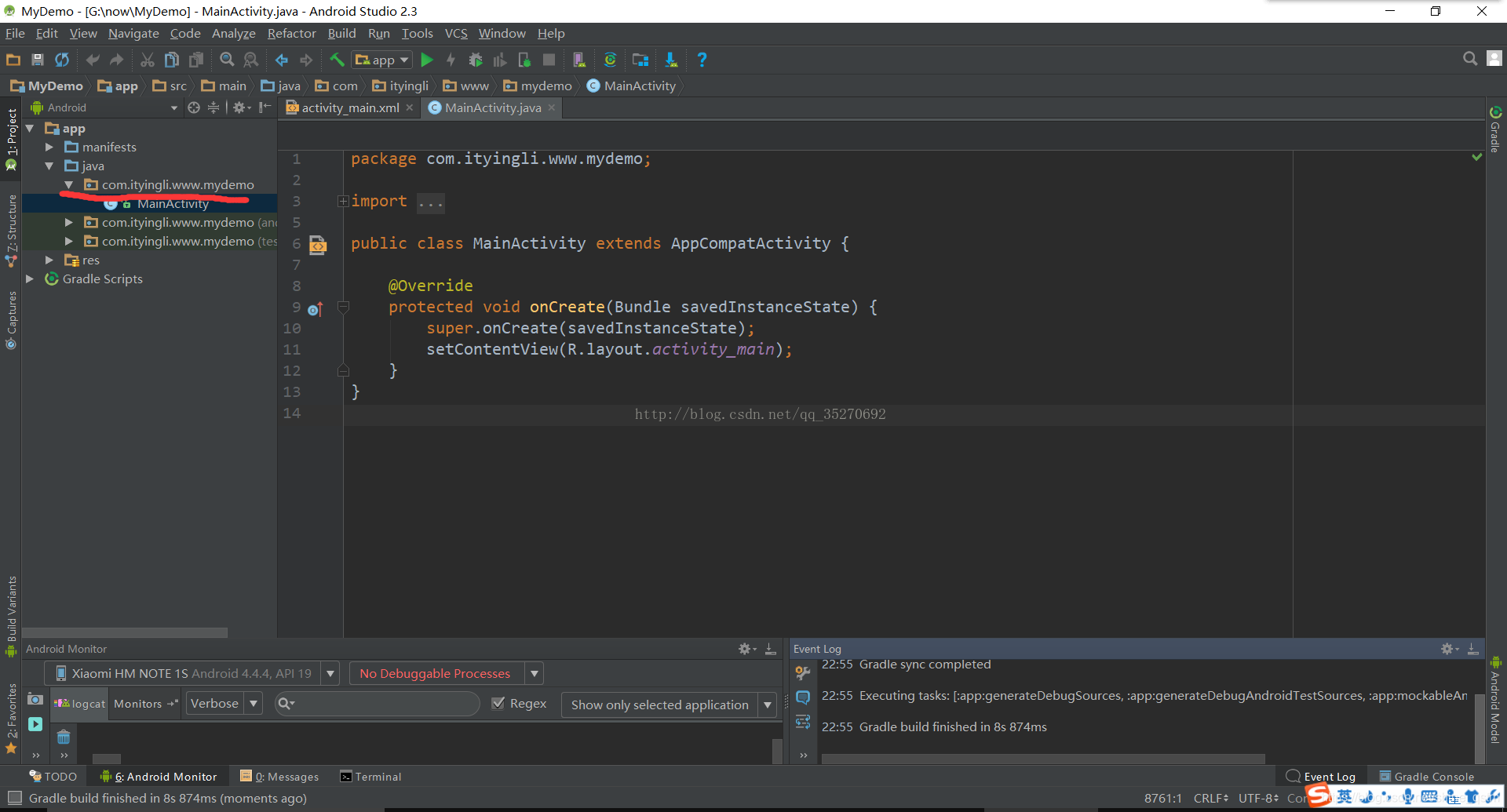Run app with green play icon
Image resolution: width=1507 pixels, height=812 pixels.
point(427,60)
